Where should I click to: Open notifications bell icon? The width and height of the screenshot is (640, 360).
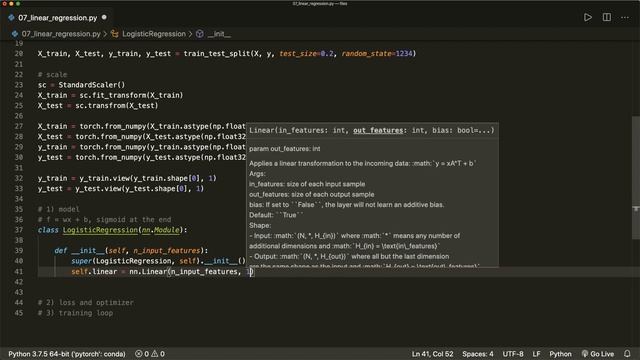point(627,354)
